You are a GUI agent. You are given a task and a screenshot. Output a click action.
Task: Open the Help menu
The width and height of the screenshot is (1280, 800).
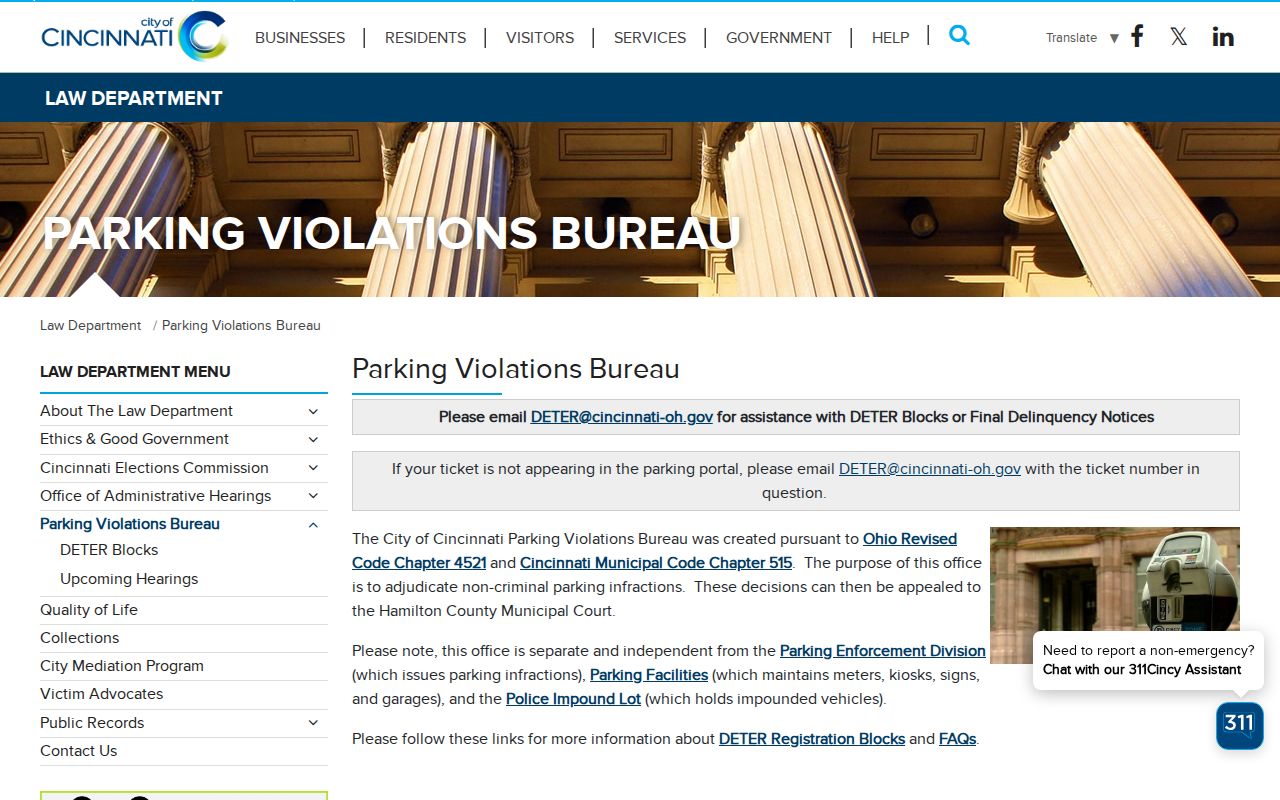tap(890, 38)
